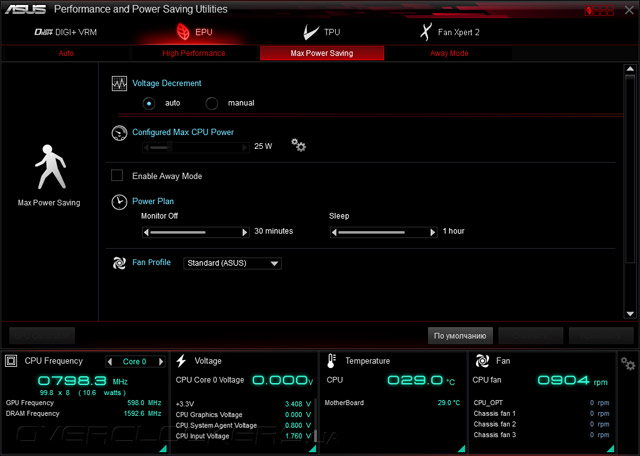Viewport: 640px width, 456px height.
Task: Select the Max Power Saving tab
Action: tap(322, 53)
